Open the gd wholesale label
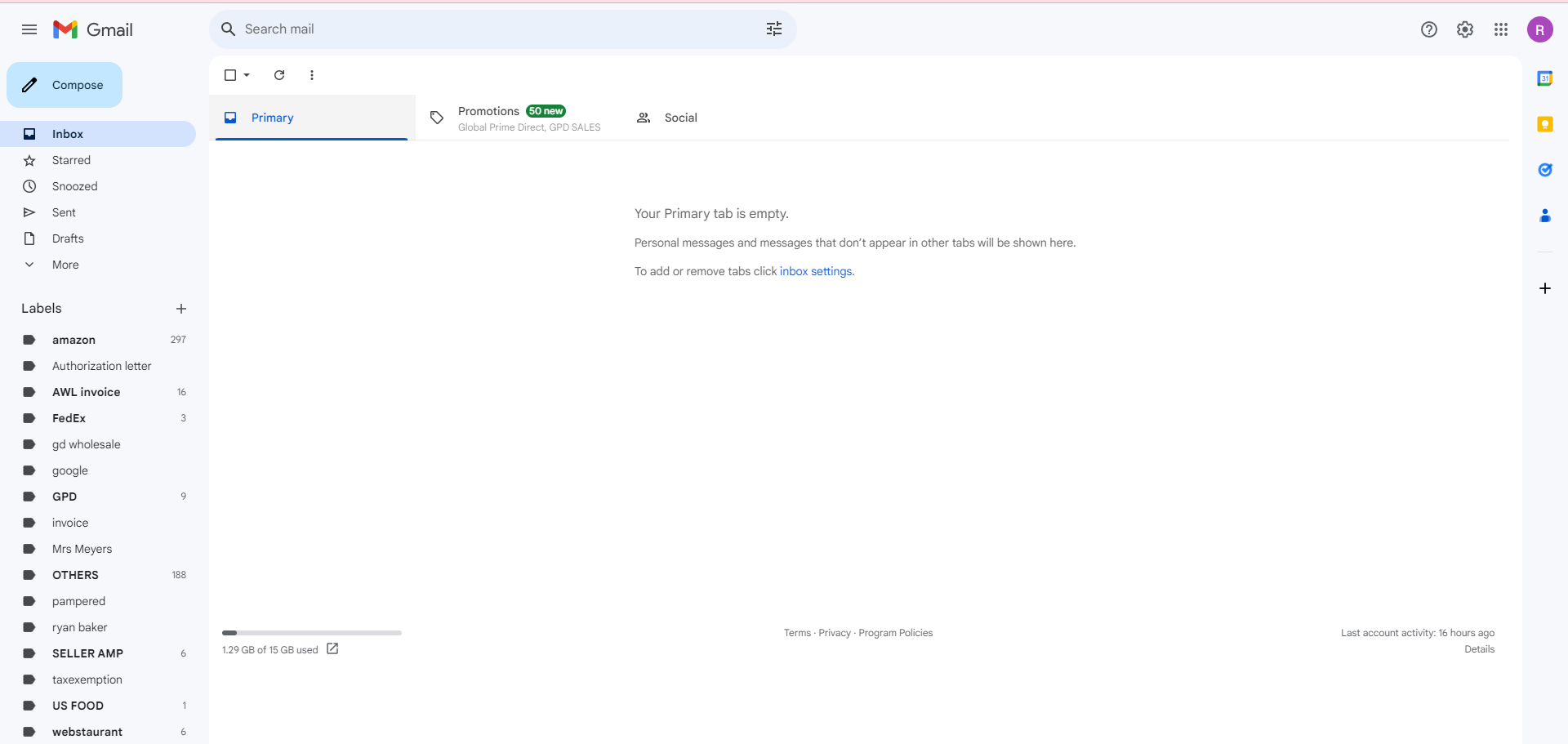This screenshot has width=1568, height=744. click(x=98, y=444)
